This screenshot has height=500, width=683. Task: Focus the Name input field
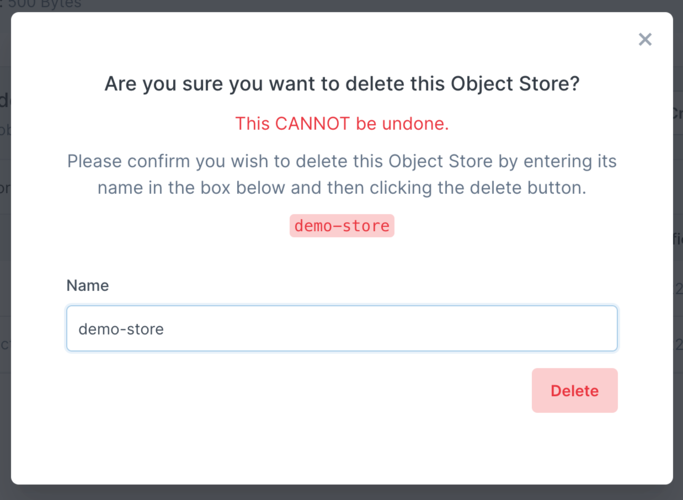click(341, 328)
